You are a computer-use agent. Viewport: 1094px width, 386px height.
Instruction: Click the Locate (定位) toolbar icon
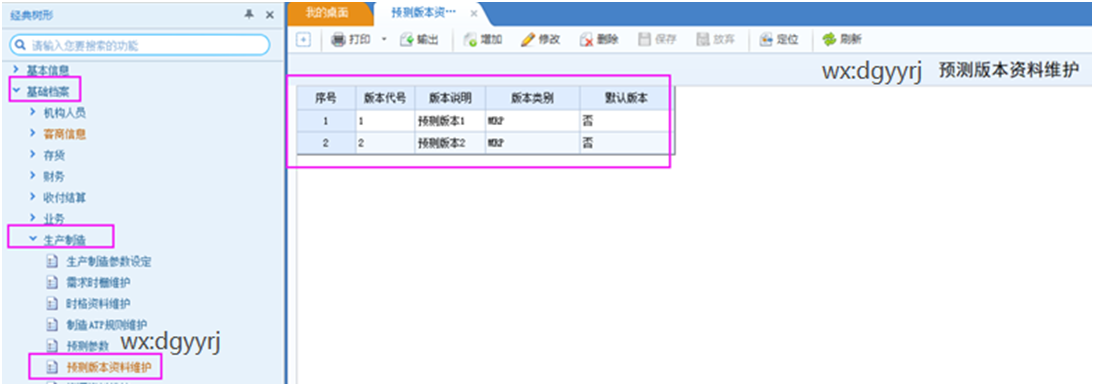click(x=766, y=40)
